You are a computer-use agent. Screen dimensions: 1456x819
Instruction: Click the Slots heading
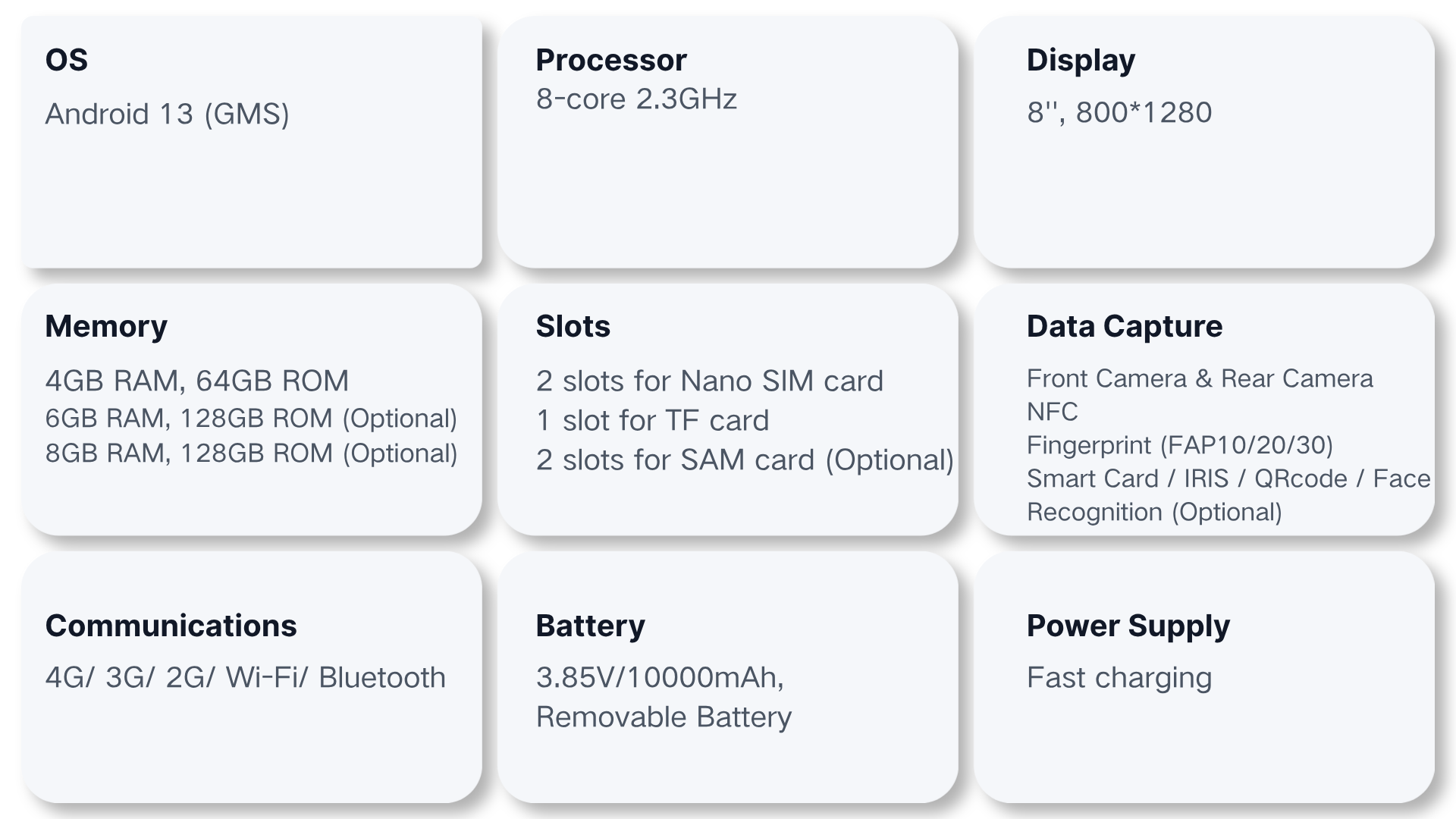[x=573, y=327]
